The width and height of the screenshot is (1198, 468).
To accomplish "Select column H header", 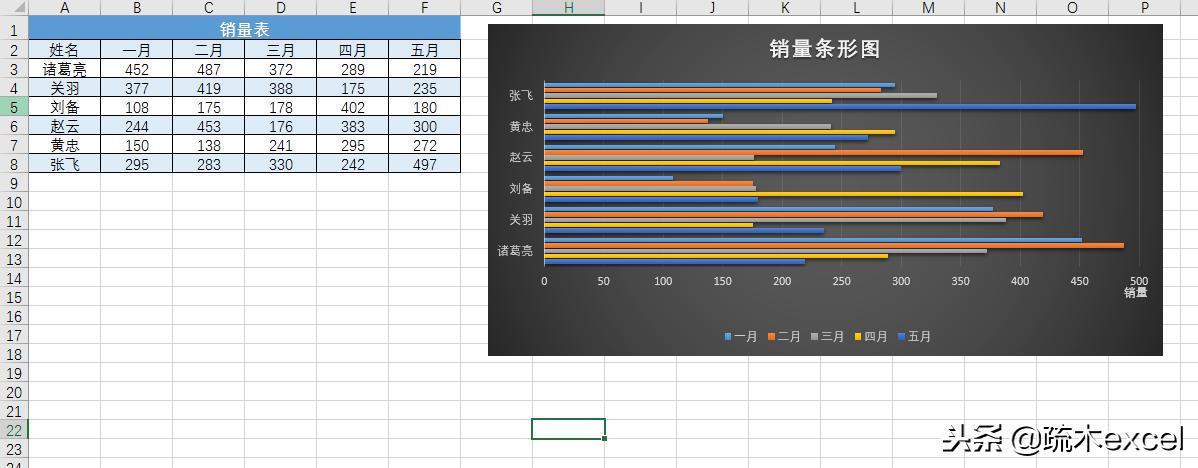I will [x=568, y=8].
